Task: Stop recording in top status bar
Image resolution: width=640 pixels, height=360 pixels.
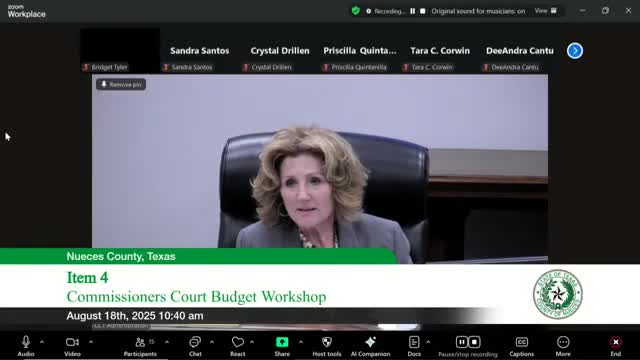Action: coord(423,11)
